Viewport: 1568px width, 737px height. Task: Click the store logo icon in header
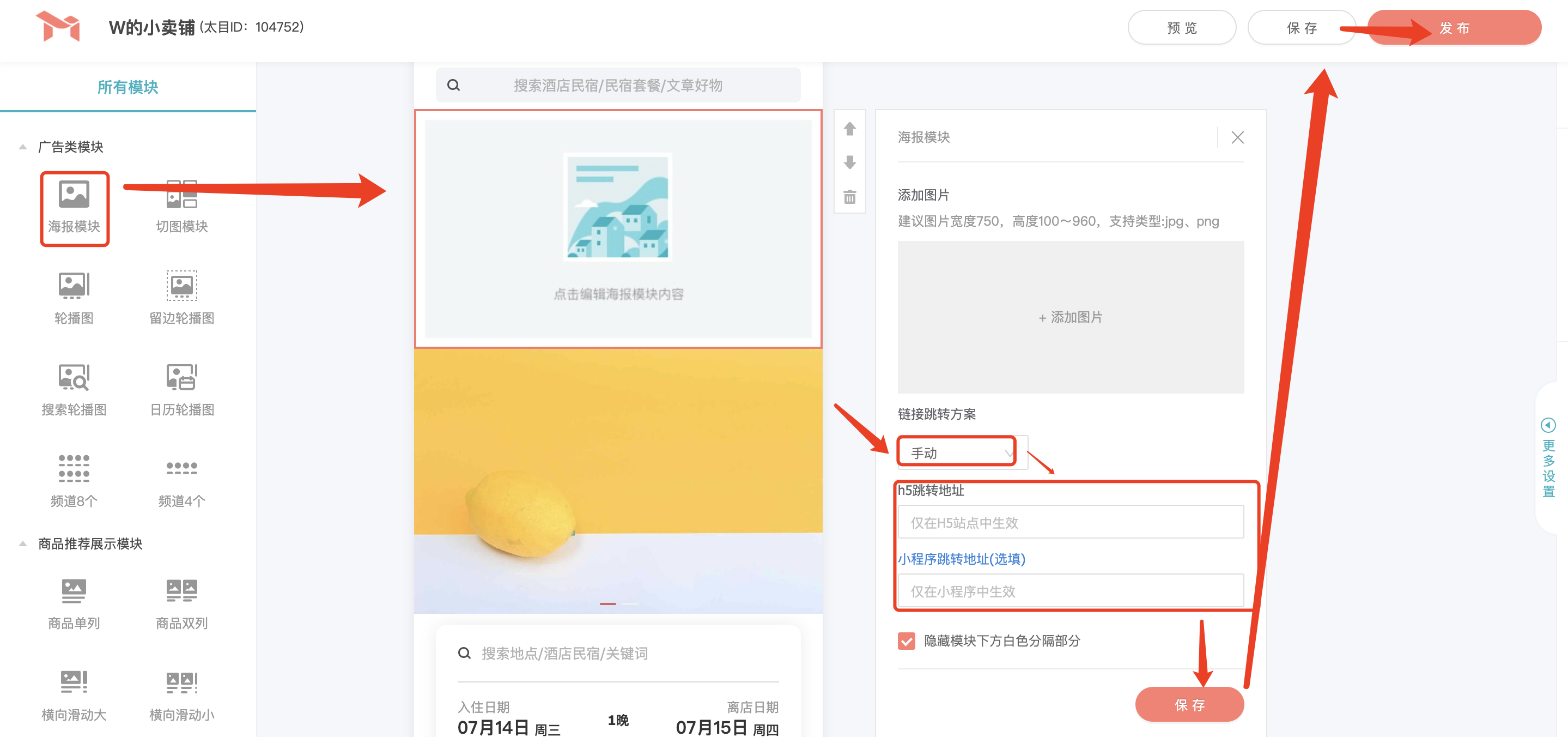tap(58, 26)
